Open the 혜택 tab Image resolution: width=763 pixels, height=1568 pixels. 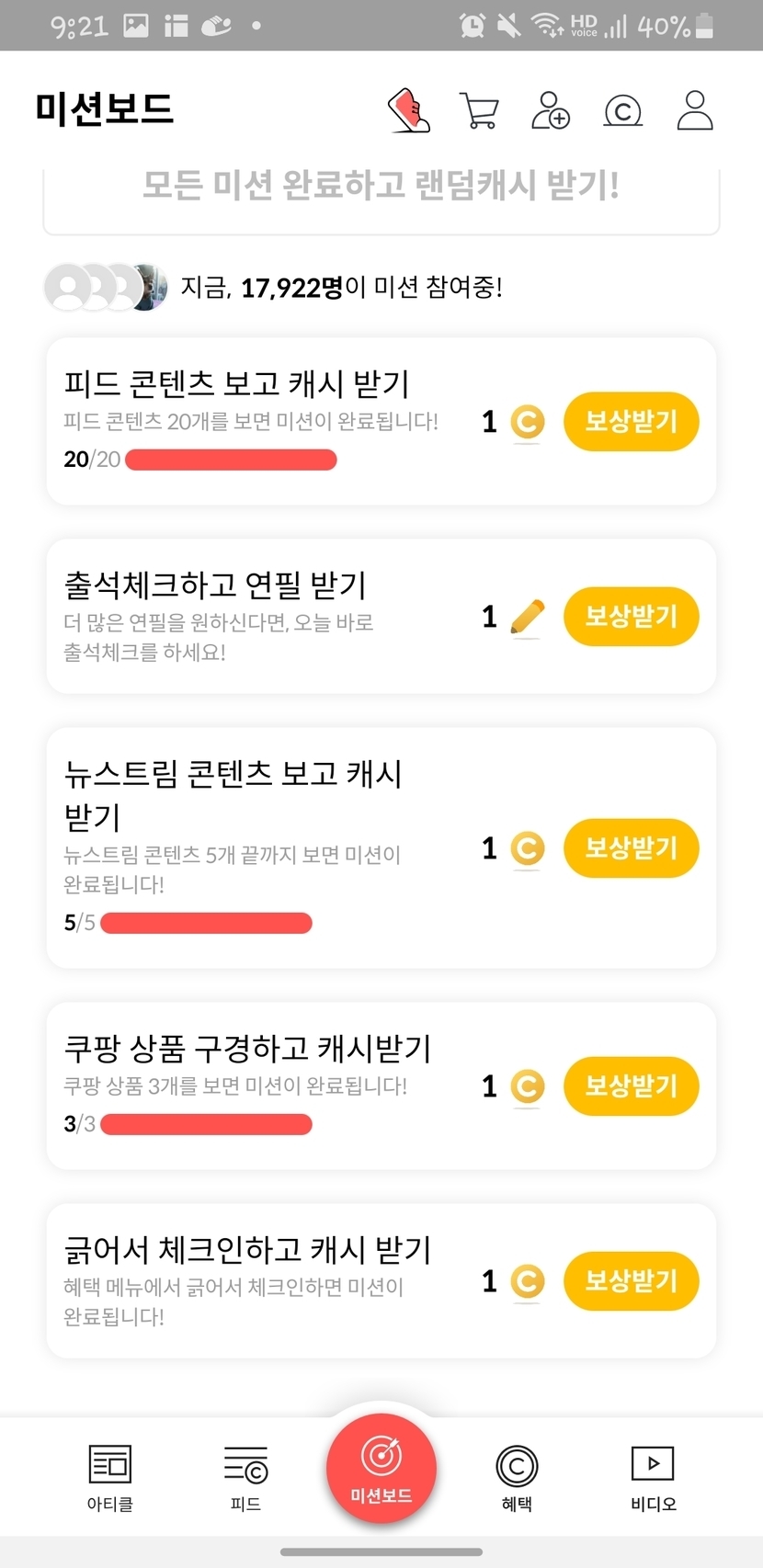tap(517, 1476)
